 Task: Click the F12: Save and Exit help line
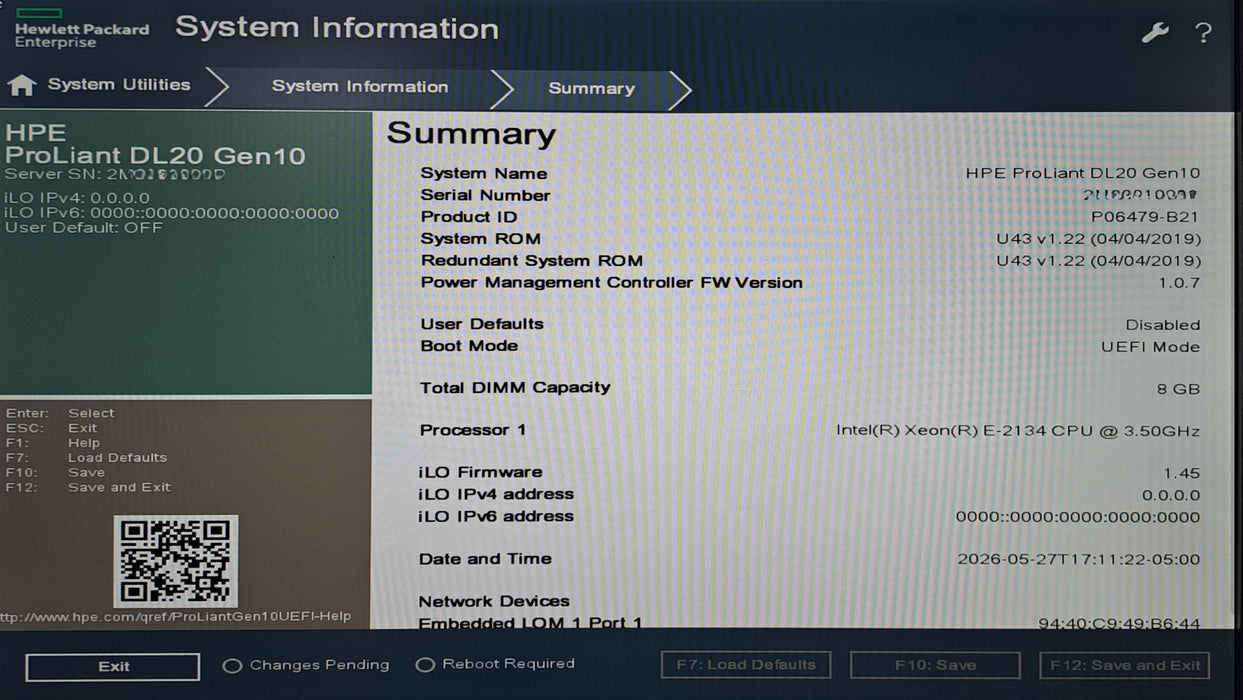88,487
